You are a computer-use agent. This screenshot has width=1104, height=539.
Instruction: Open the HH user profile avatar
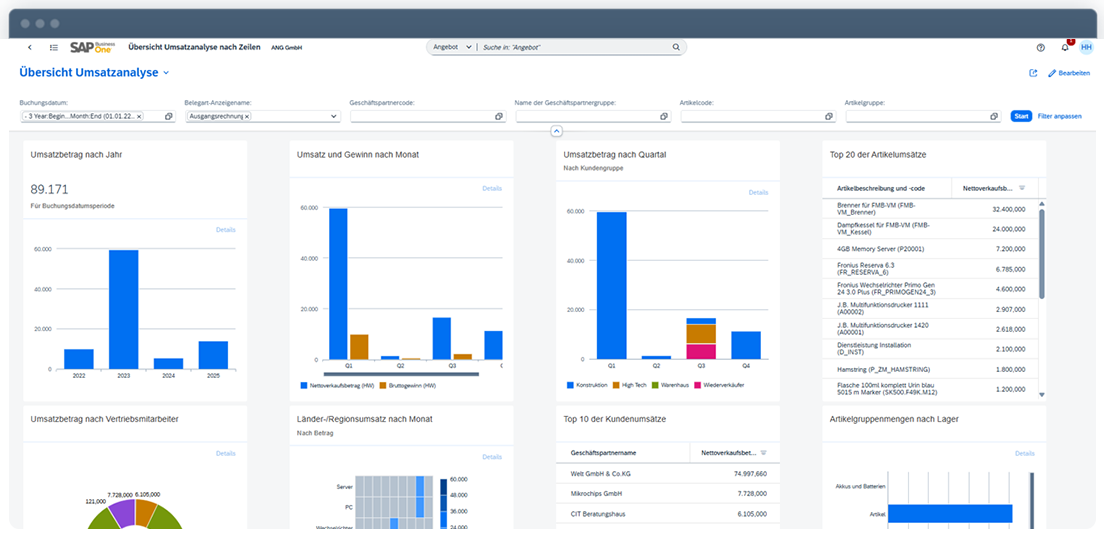(1086, 47)
